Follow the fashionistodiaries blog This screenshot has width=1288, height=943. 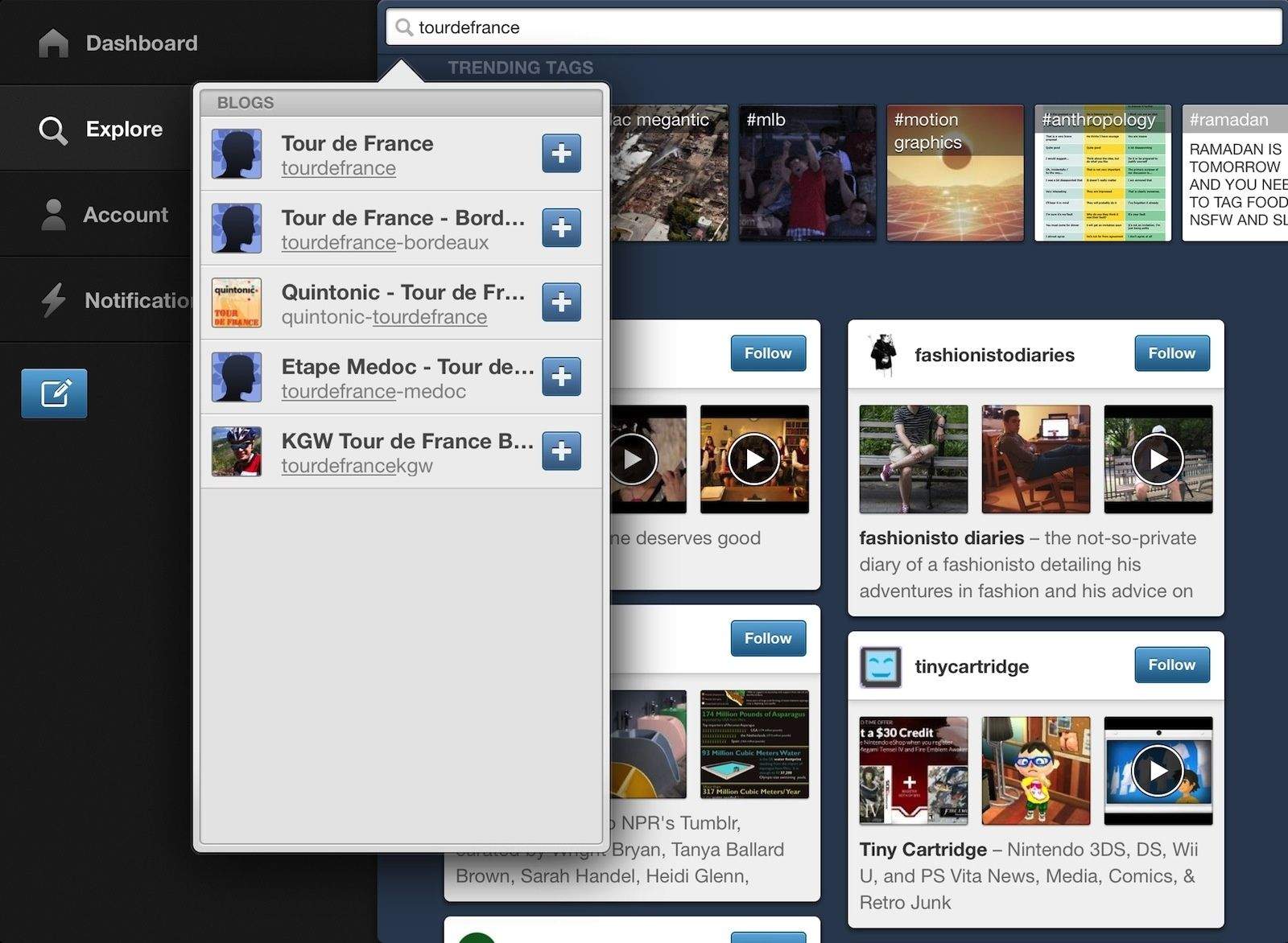[x=1171, y=353]
